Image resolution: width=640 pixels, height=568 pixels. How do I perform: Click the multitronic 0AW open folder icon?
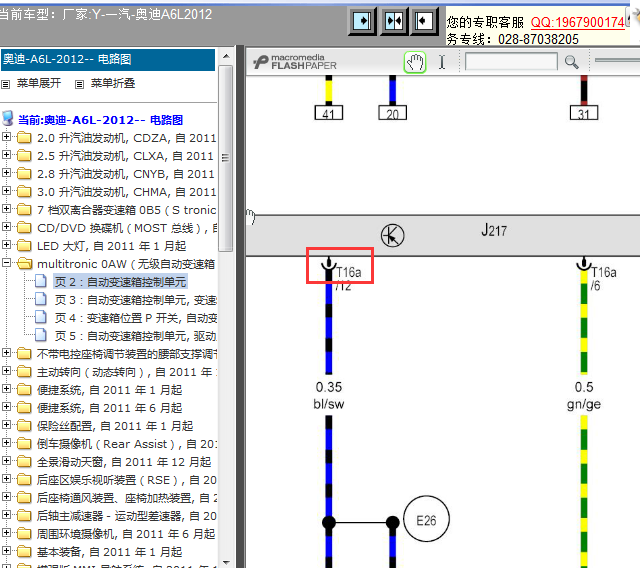coord(24,264)
